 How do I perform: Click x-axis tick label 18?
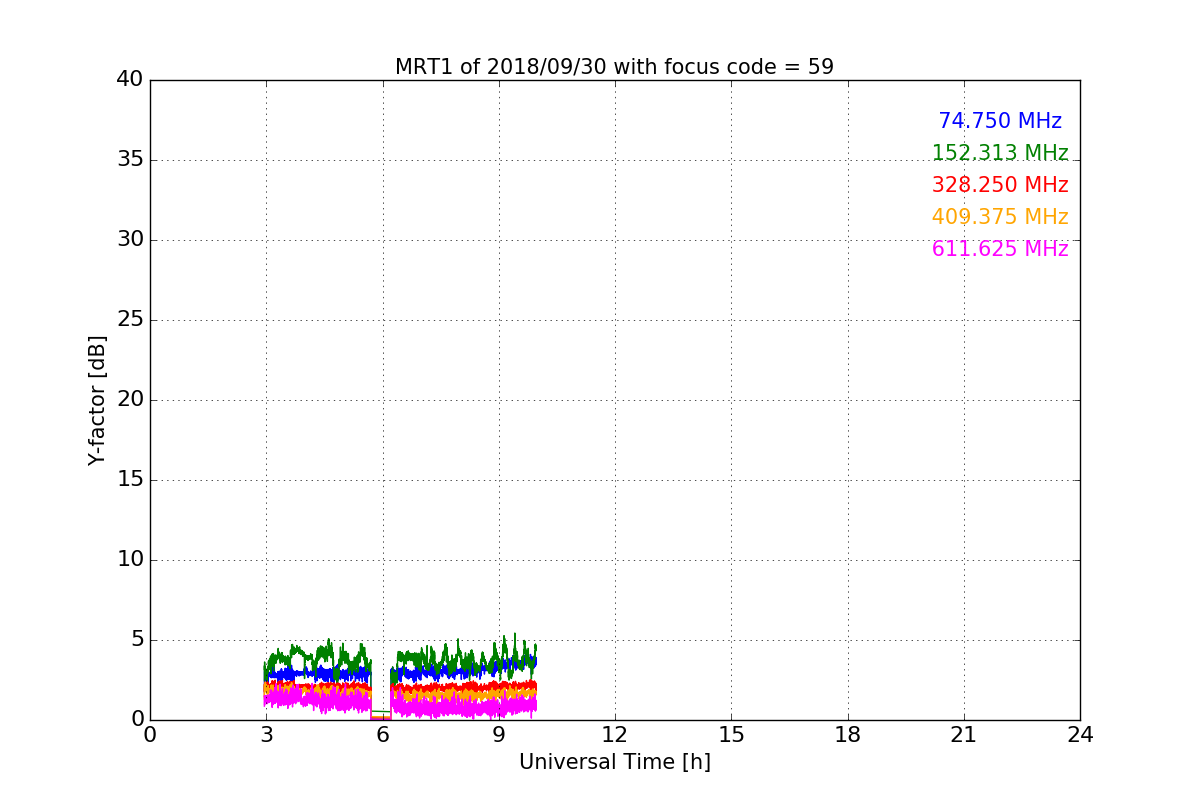[848, 736]
